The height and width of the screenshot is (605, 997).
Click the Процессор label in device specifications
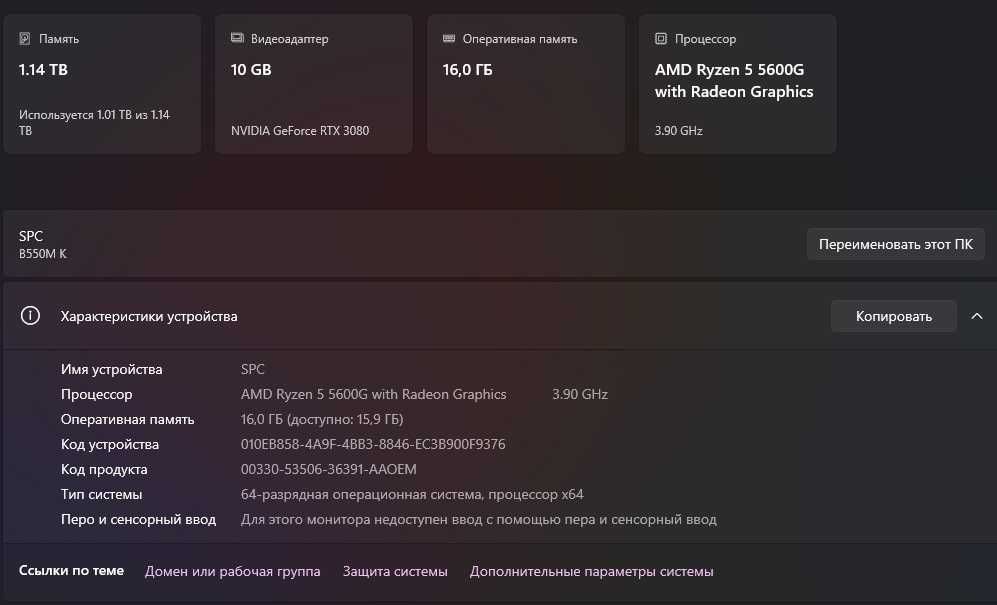pyautogui.click(x=97, y=394)
